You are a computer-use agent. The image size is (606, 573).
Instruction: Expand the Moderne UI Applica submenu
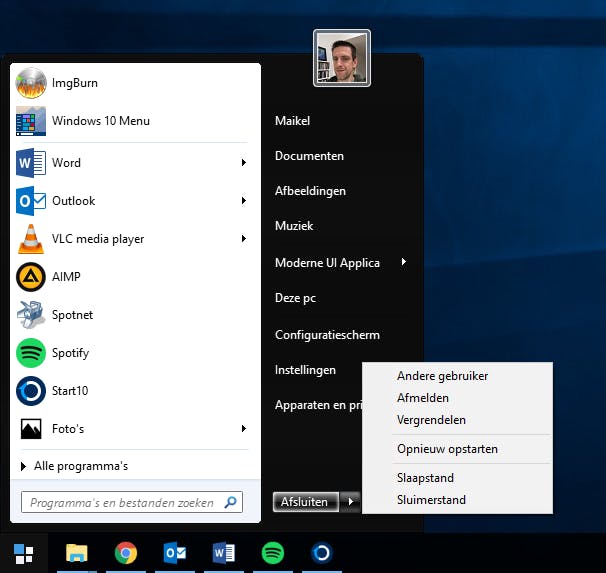(x=404, y=263)
